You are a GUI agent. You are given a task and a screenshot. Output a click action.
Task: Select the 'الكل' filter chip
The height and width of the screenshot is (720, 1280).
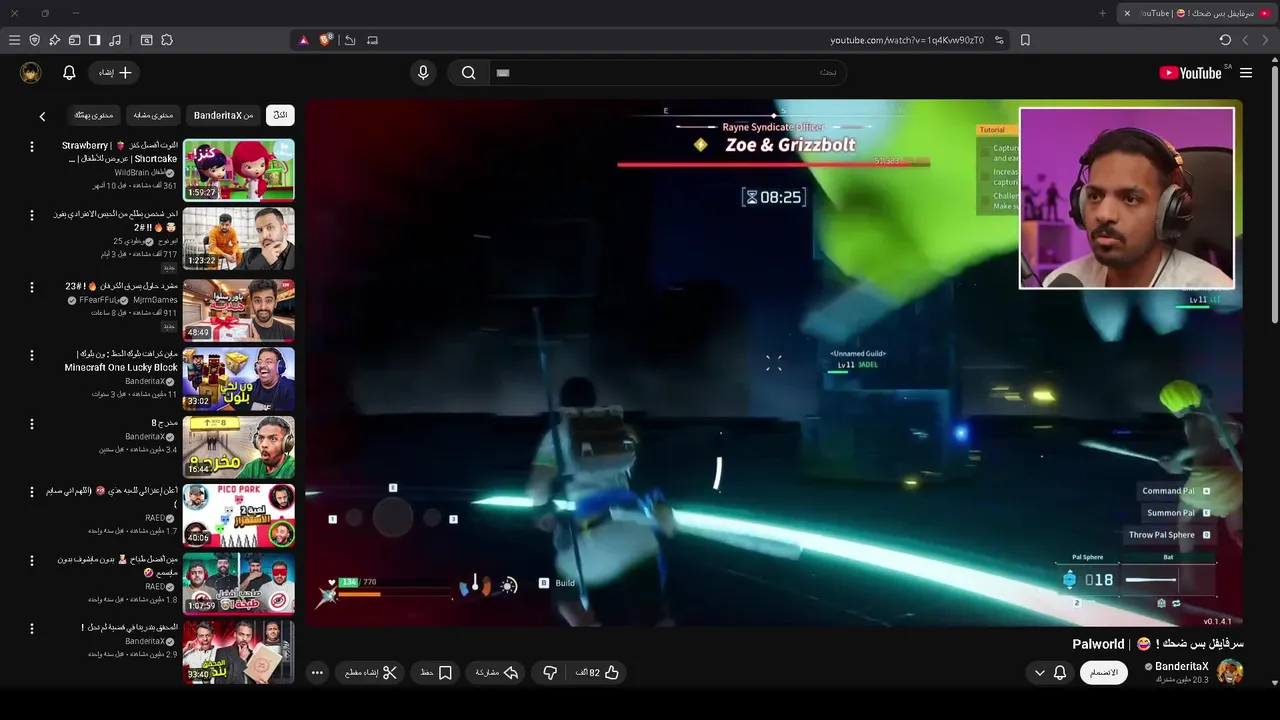(x=281, y=115)
